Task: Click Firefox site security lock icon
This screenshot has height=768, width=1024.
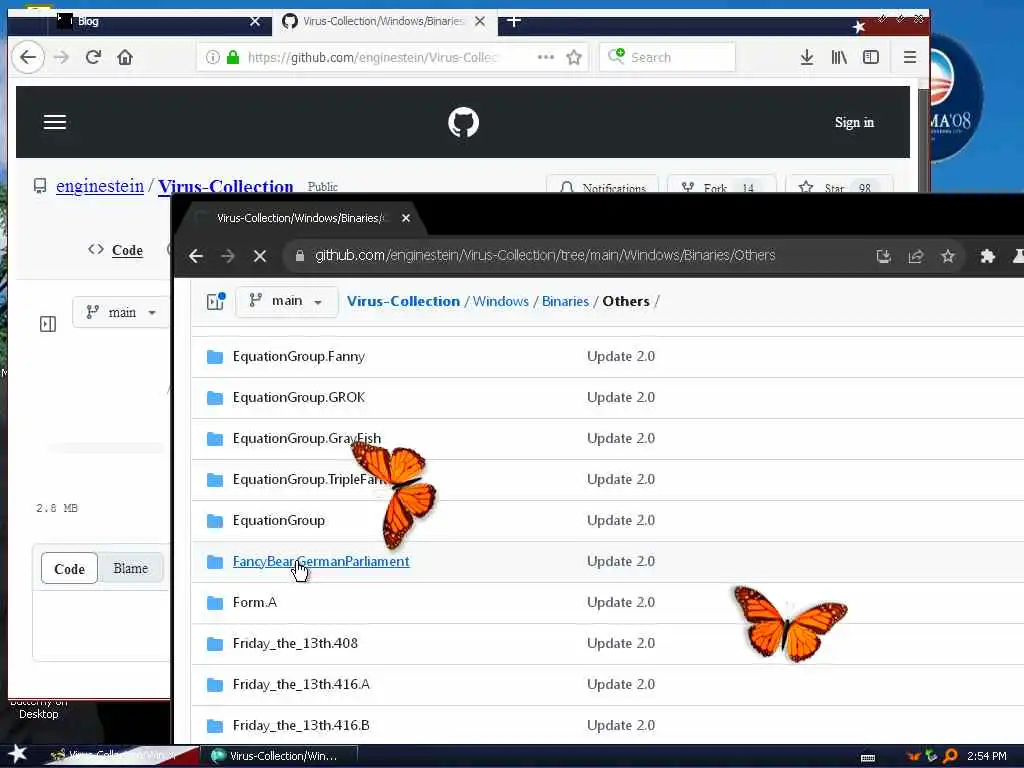Action: 232,57
